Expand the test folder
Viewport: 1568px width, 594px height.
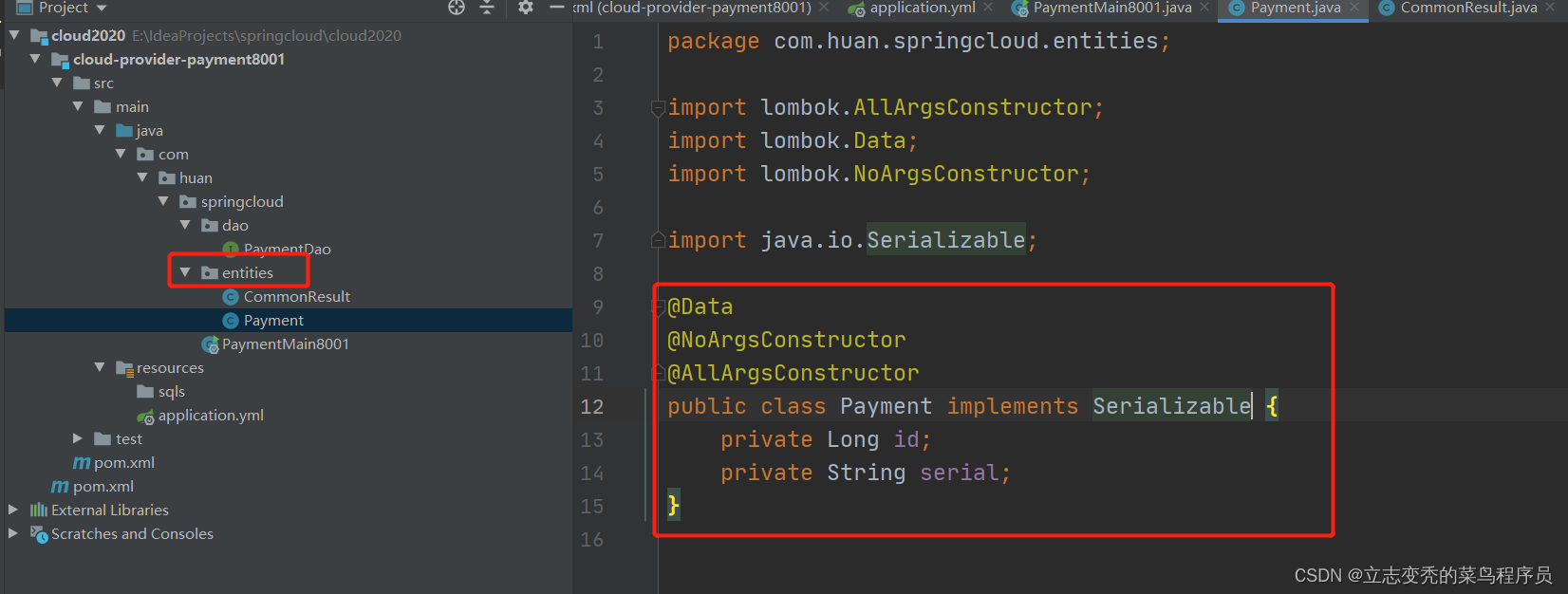(x=78, y=438)
